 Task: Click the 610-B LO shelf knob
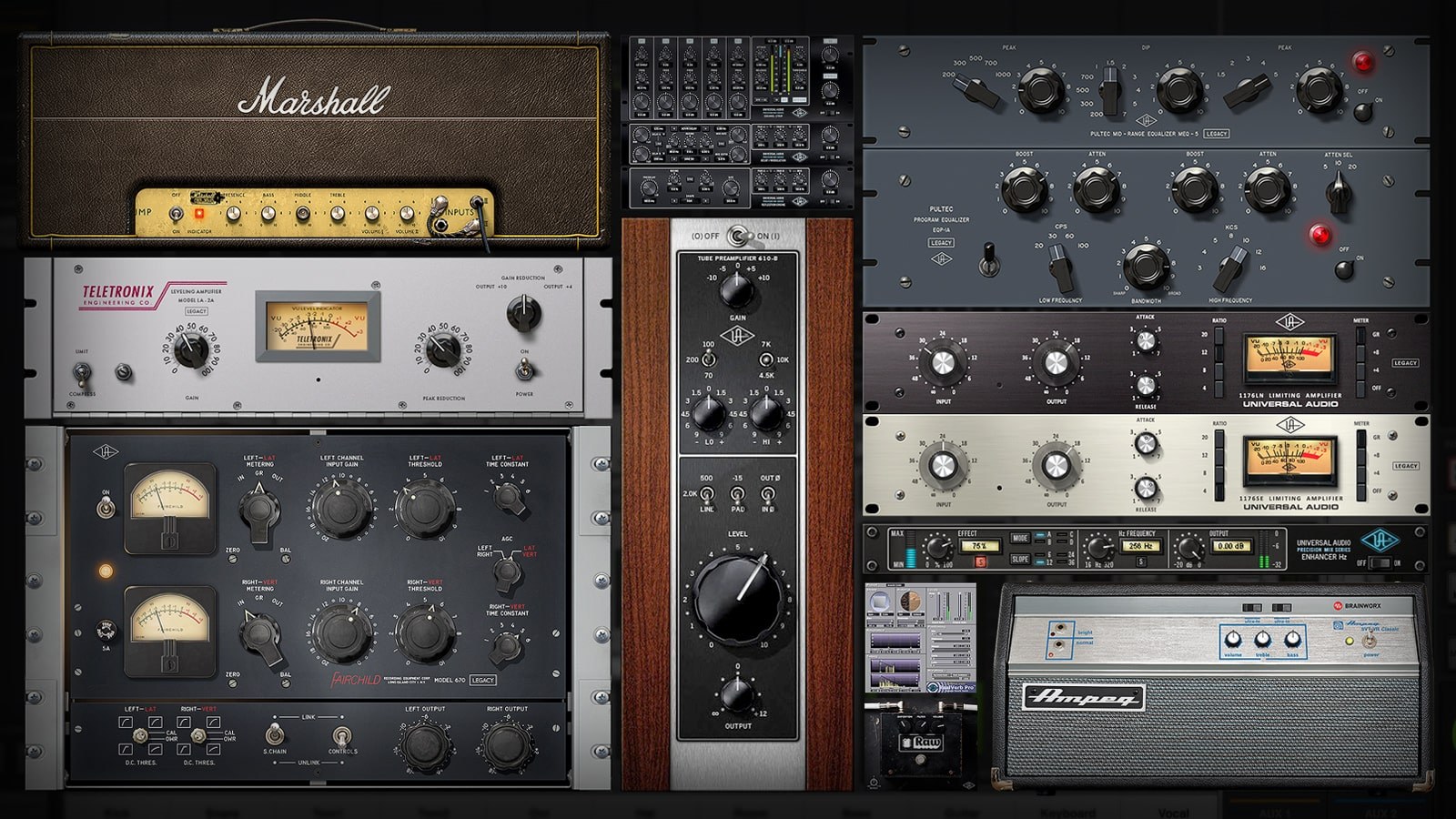pyautogui.click(x=709, y=414)
